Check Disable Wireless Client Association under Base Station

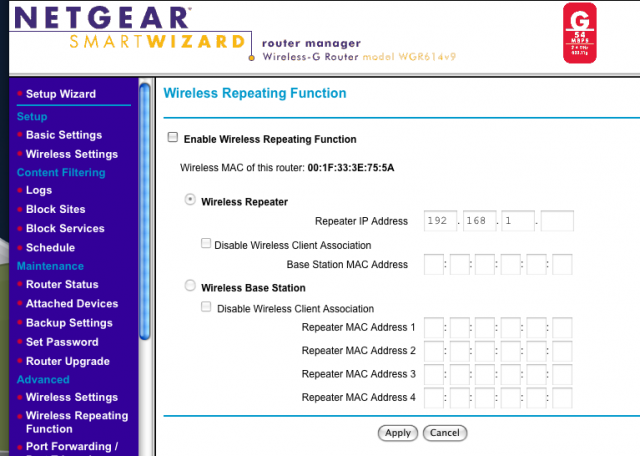pyautogui.click(x=206, y=307)
